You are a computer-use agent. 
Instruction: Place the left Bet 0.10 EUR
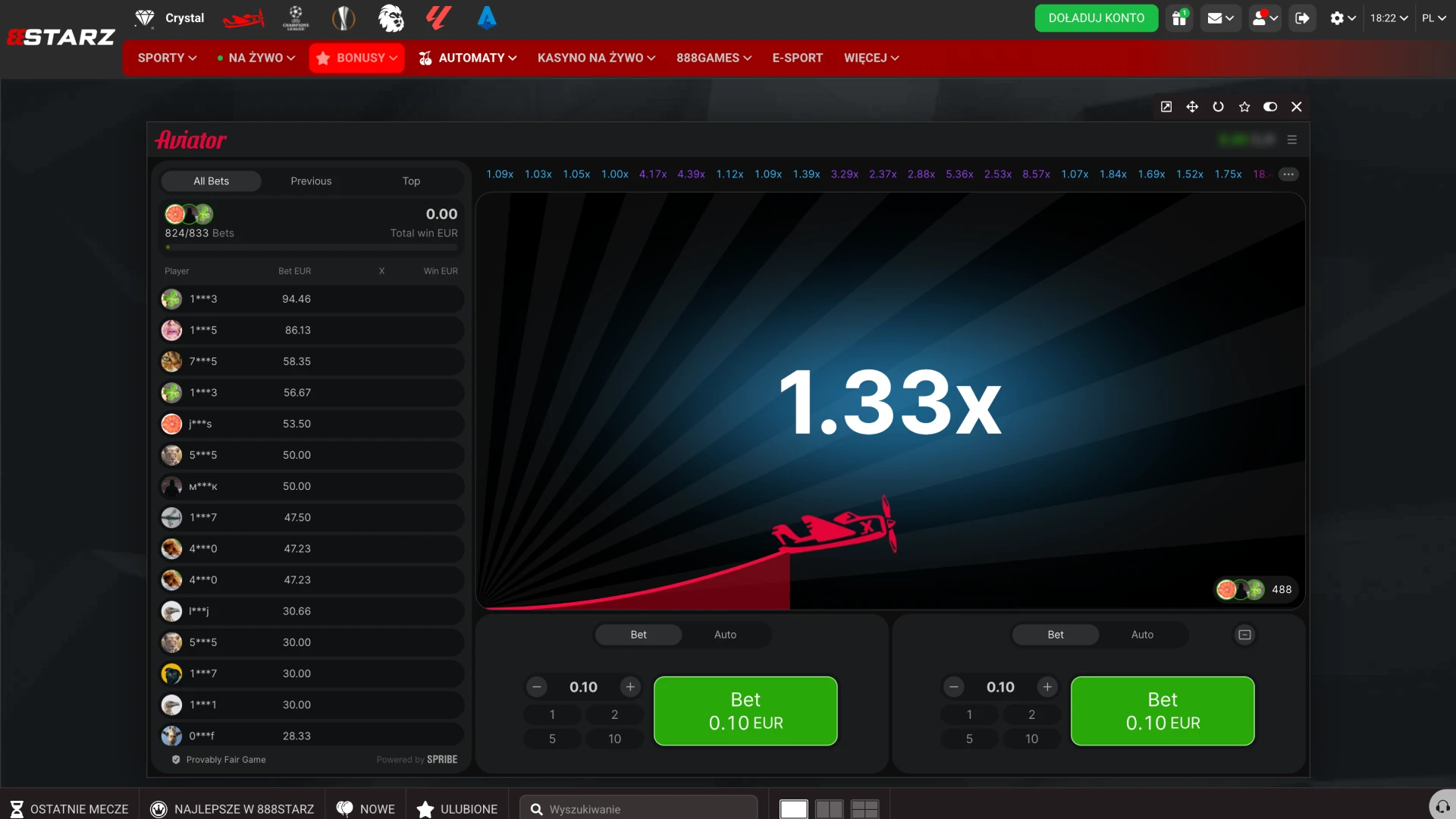click(745, 711)
